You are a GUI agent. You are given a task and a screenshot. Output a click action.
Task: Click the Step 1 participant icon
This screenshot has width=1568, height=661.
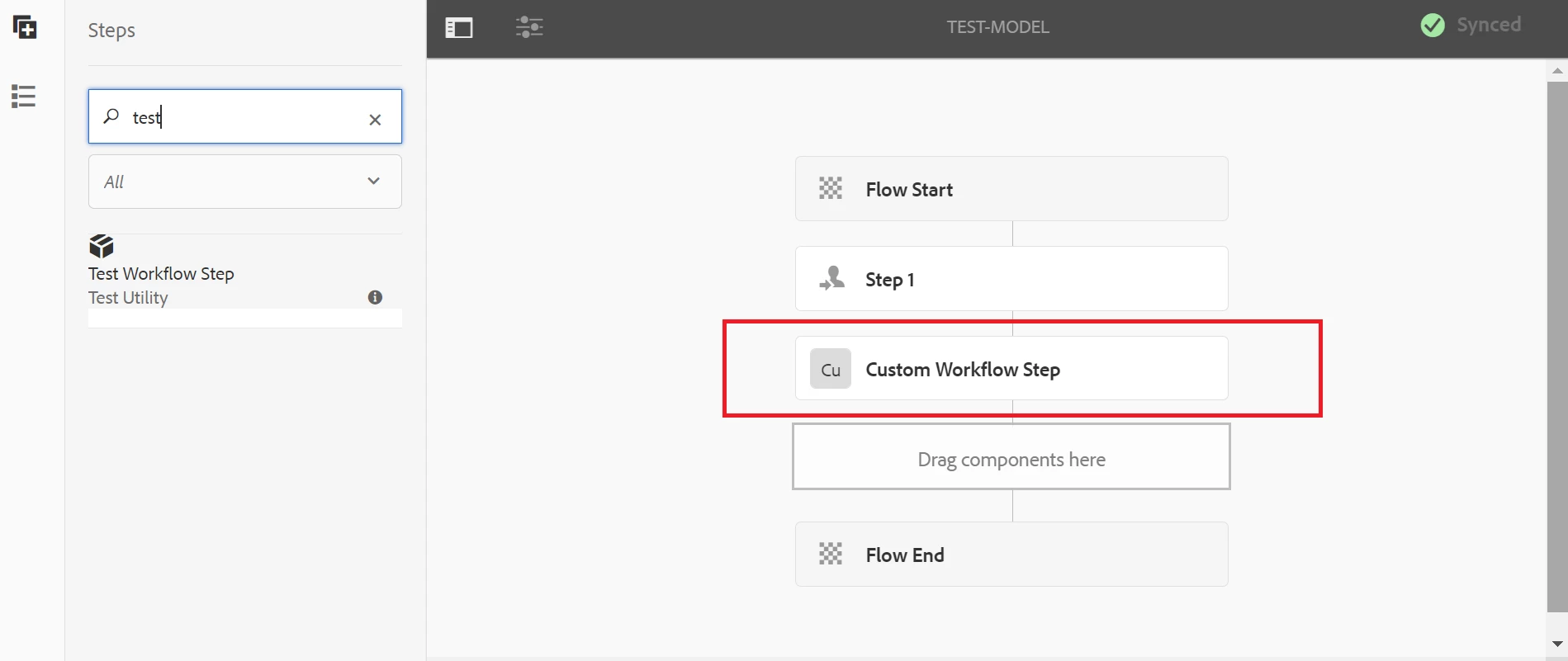tap(831, 278)
